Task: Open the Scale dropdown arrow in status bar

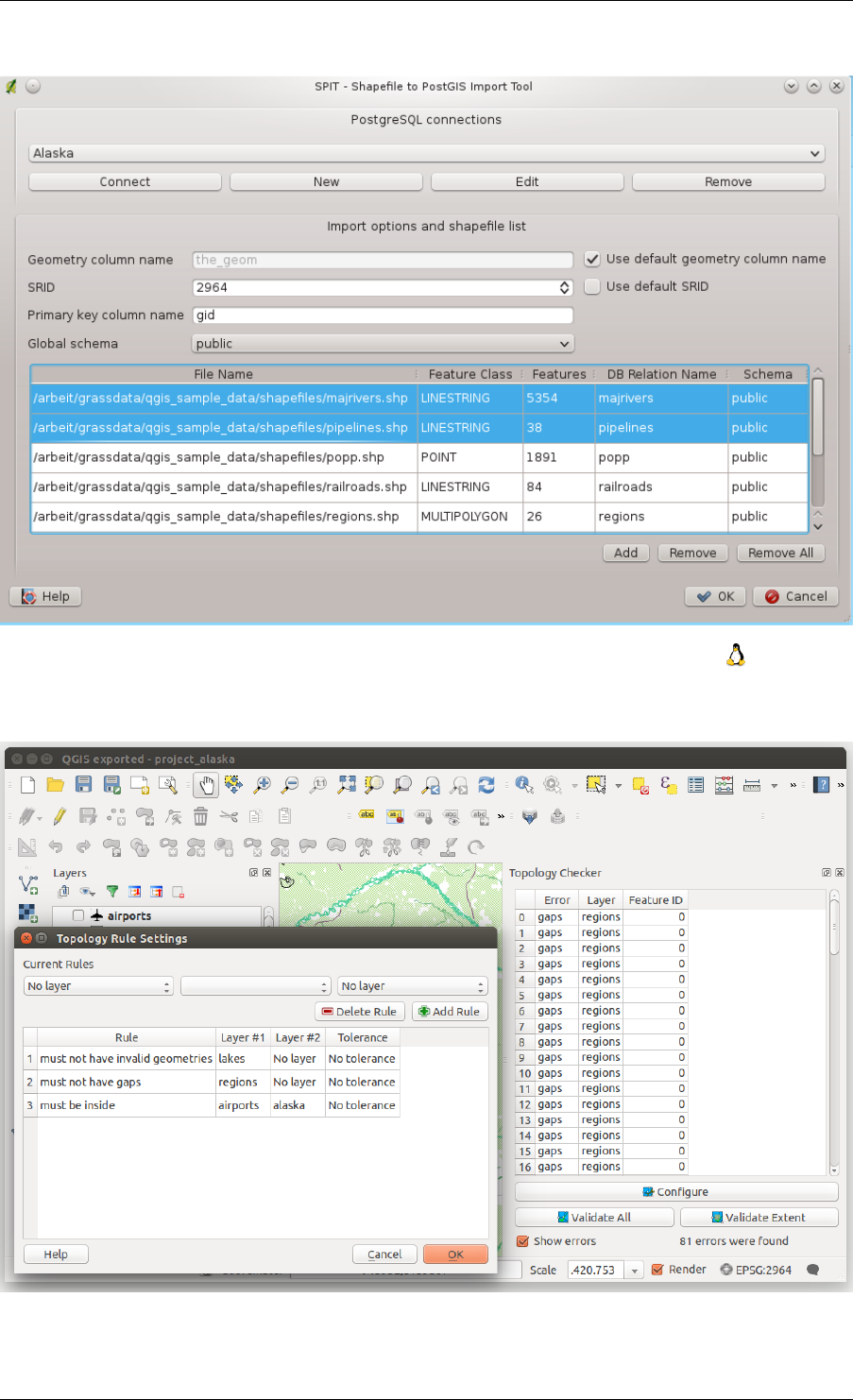Action: coord(635,1271)
